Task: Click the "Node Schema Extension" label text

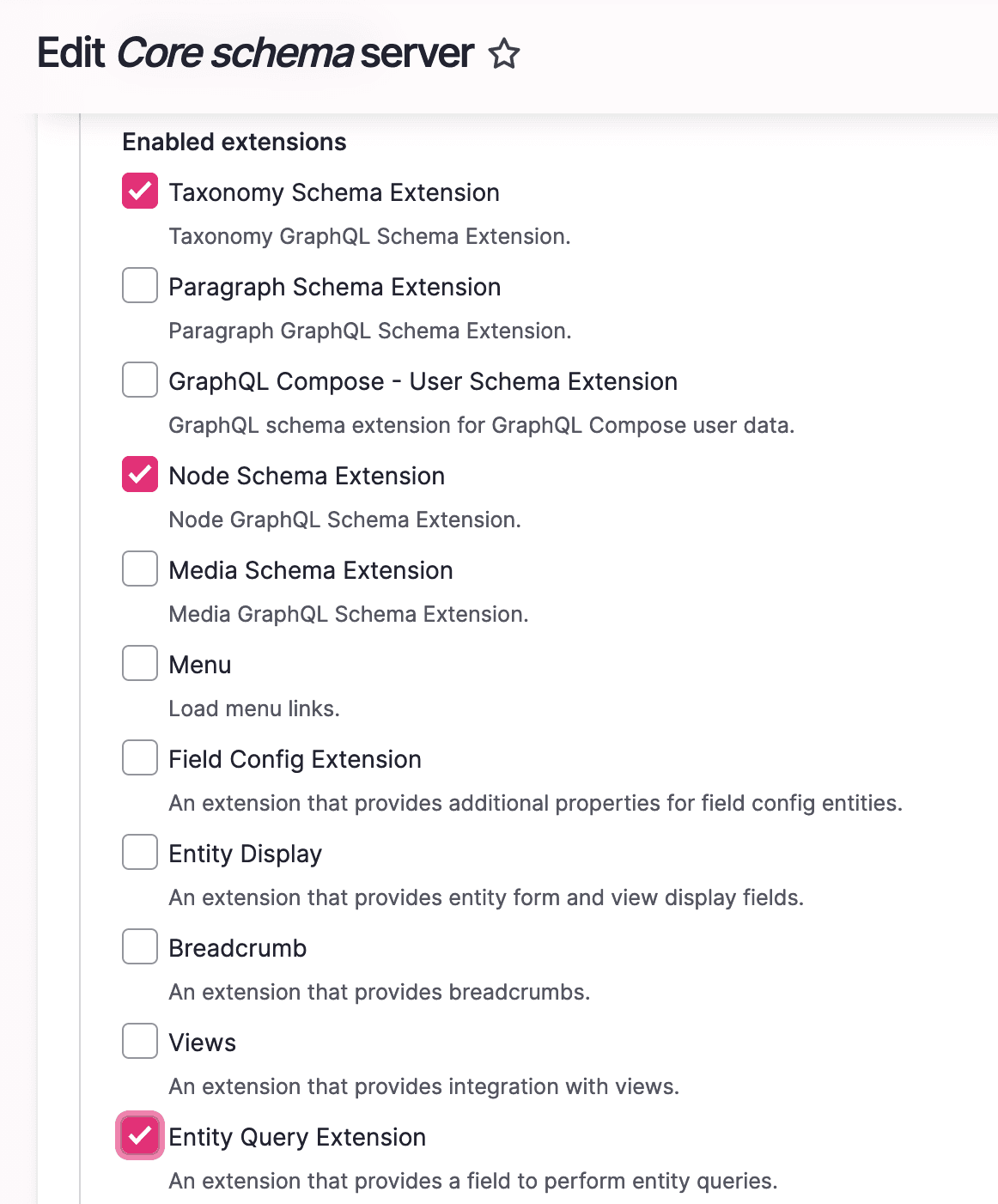Action: pyautogui.click(x=307, y=476)
